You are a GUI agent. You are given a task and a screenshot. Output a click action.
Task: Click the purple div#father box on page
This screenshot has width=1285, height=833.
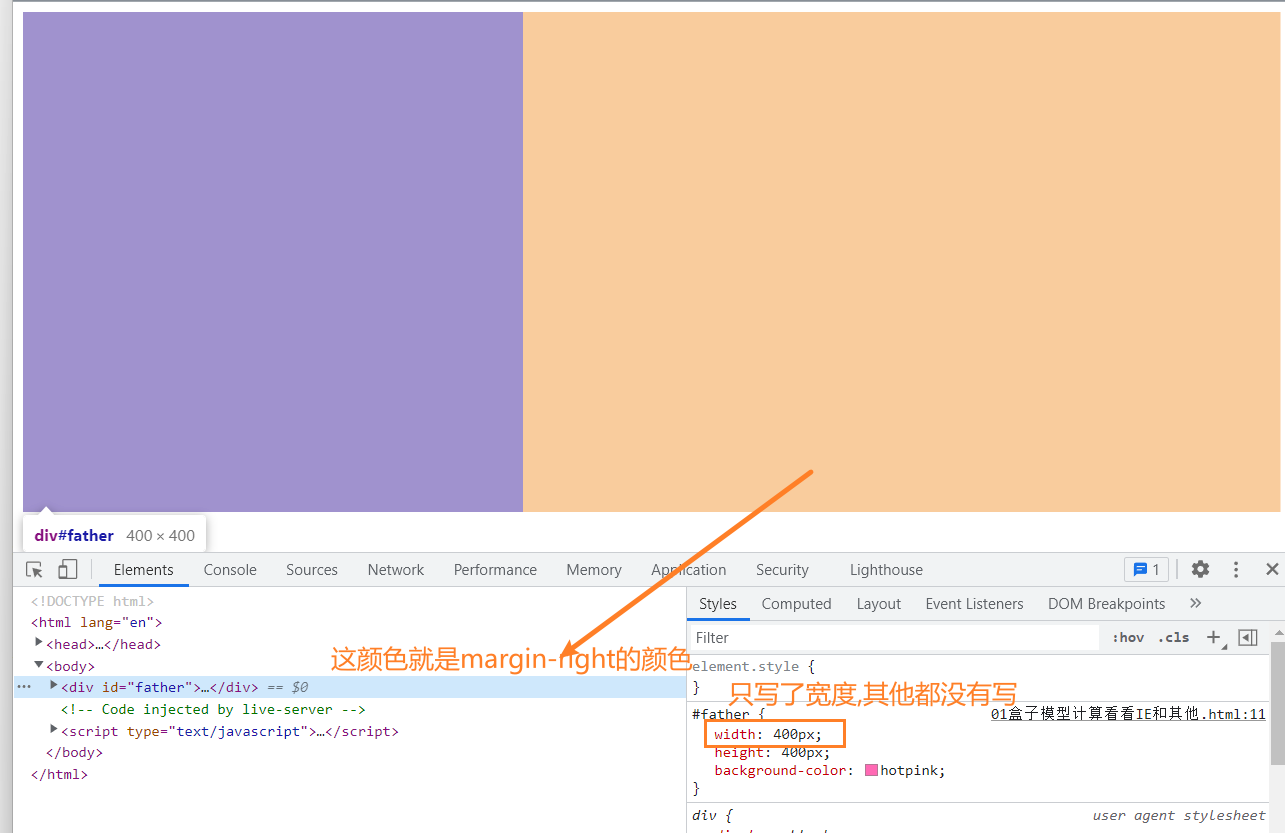click(x=272, y=262)
